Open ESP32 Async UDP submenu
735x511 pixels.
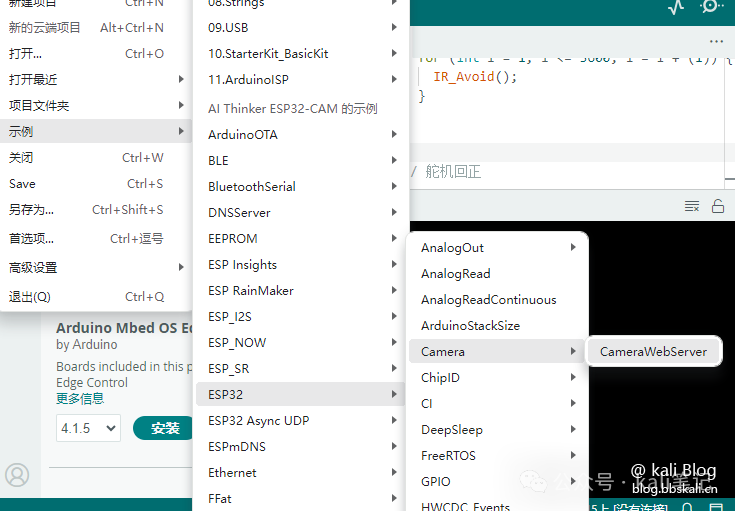tap(301, 421)
